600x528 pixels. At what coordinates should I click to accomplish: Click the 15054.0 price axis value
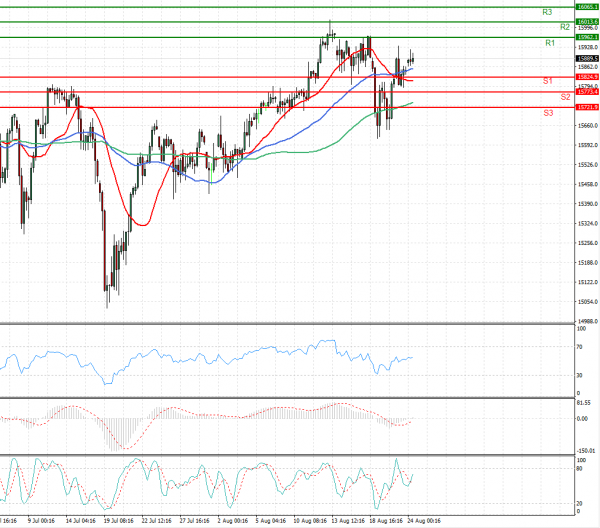(588, 302)
